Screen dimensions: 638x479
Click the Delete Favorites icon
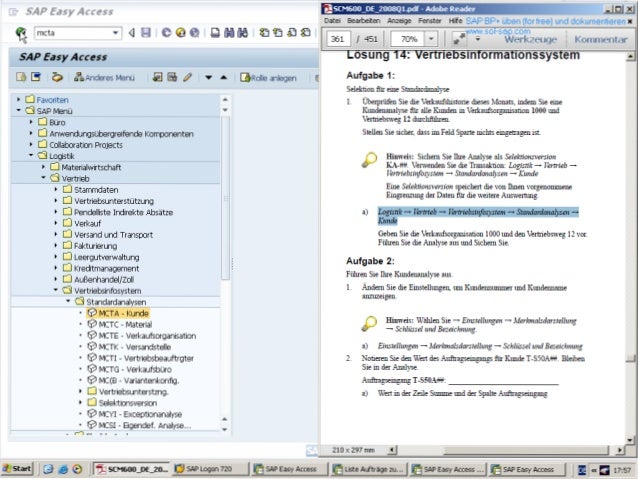tap(172, 77)
